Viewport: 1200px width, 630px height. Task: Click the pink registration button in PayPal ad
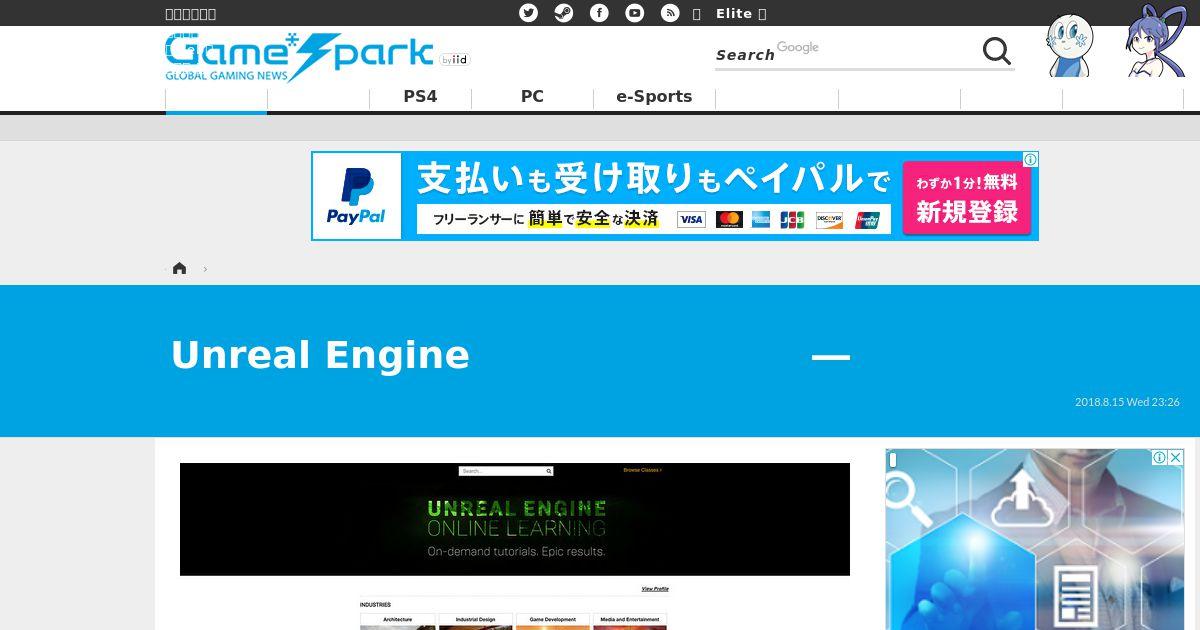[966, 198]
